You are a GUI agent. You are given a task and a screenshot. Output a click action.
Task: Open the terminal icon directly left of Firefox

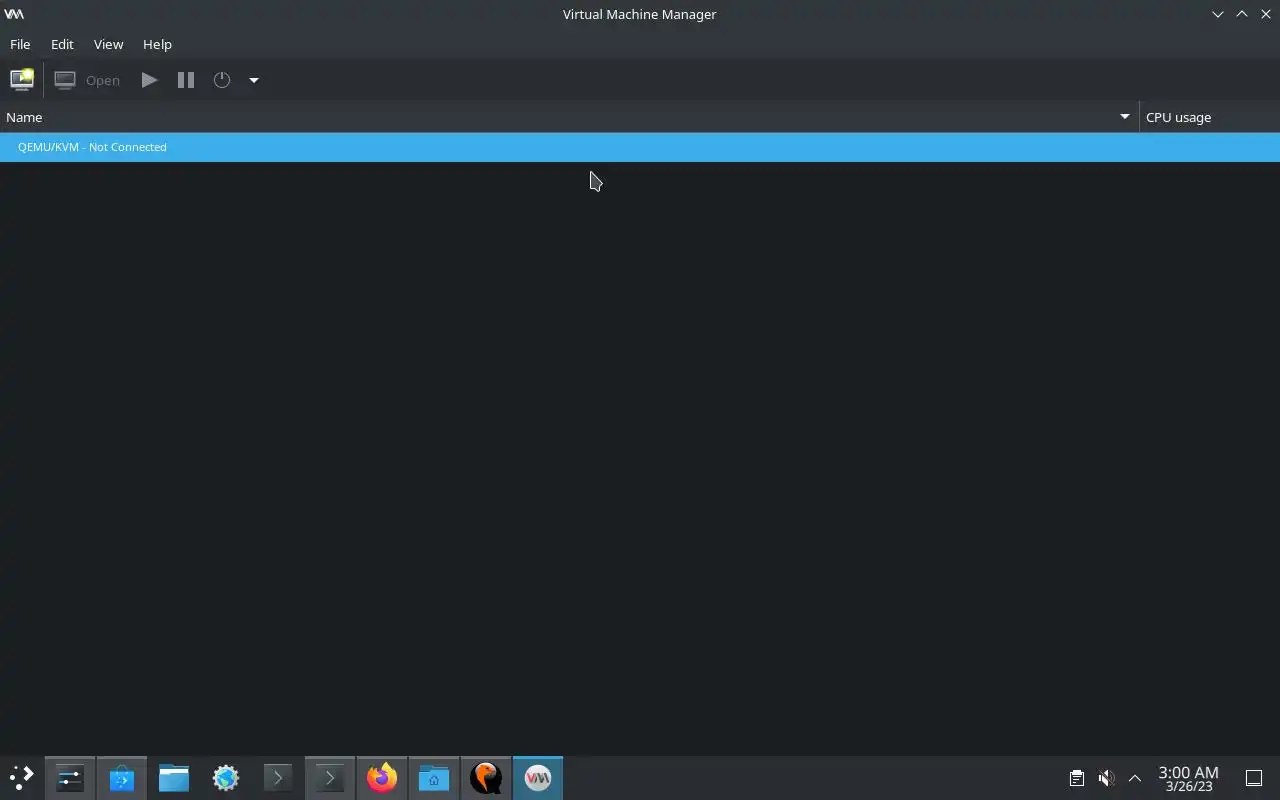(330, 778)
